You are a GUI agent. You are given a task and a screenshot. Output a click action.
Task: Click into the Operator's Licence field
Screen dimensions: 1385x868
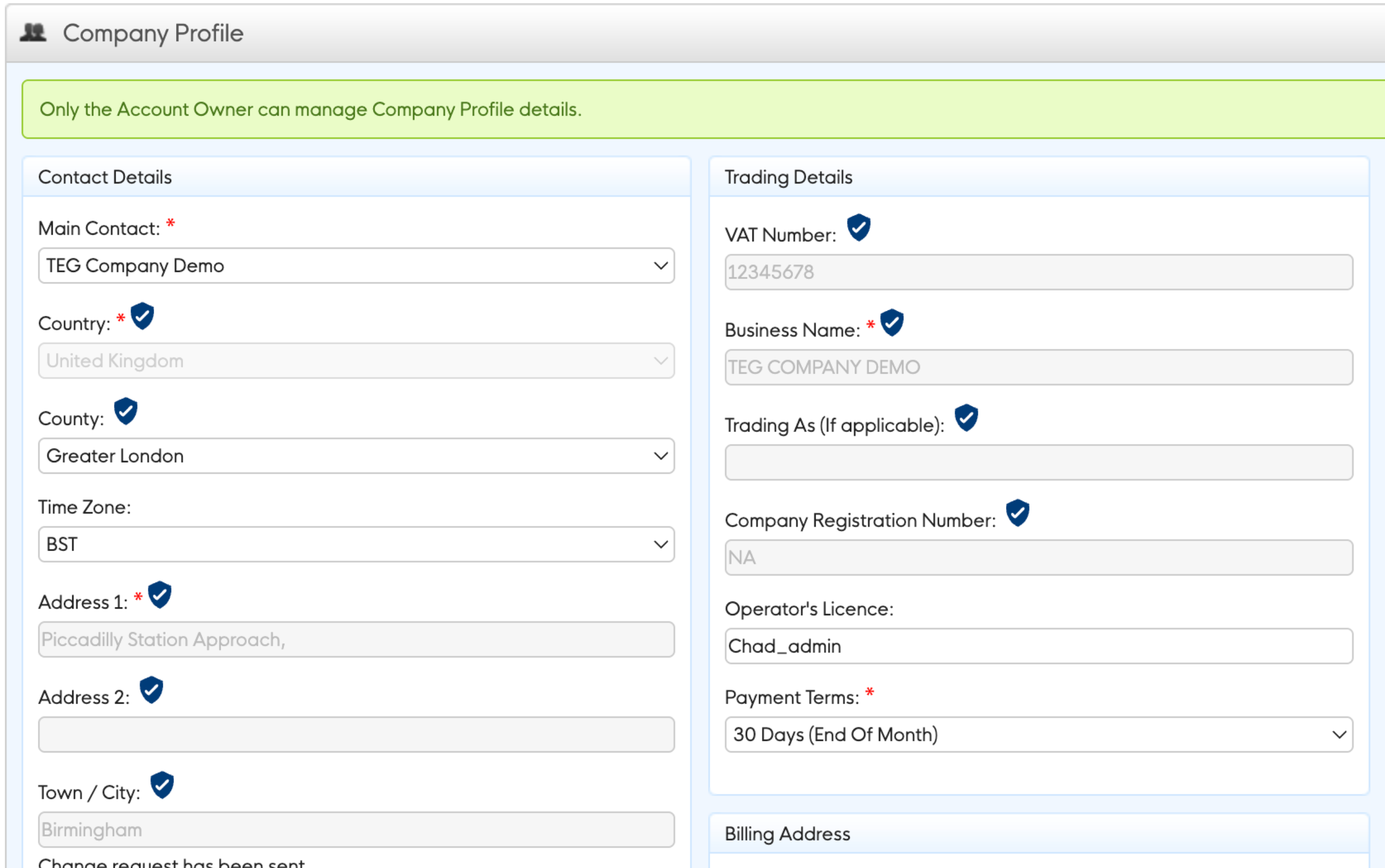(x=1038, y=646)
